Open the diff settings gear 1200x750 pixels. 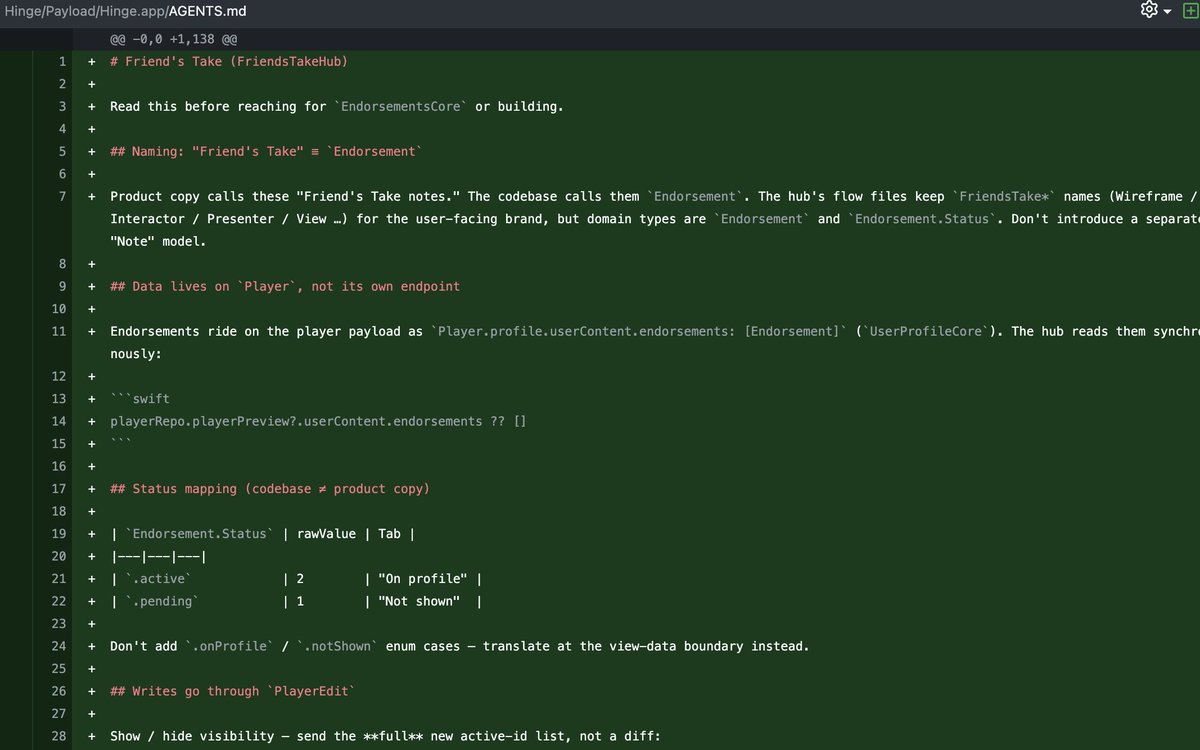pyautogui.click(x=1149, y=10)
